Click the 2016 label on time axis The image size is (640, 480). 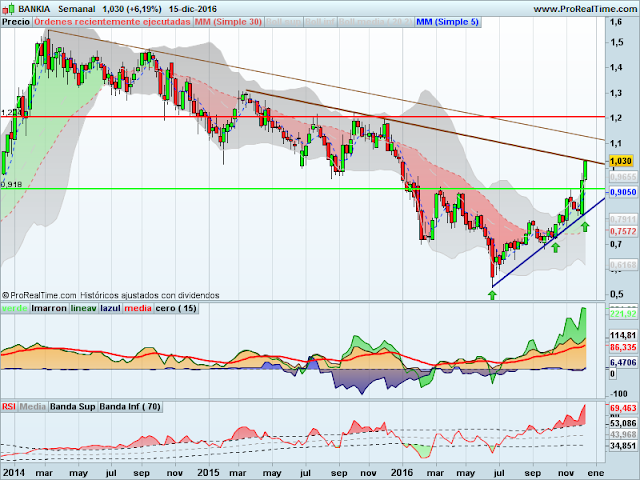(402, 473)
